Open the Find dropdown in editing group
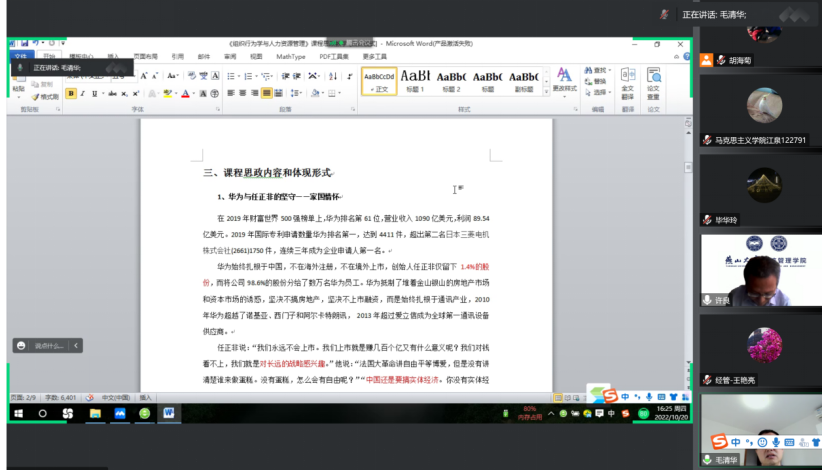Image resolution: width=822 pixels, height=470 pixels. pos(600,70)
